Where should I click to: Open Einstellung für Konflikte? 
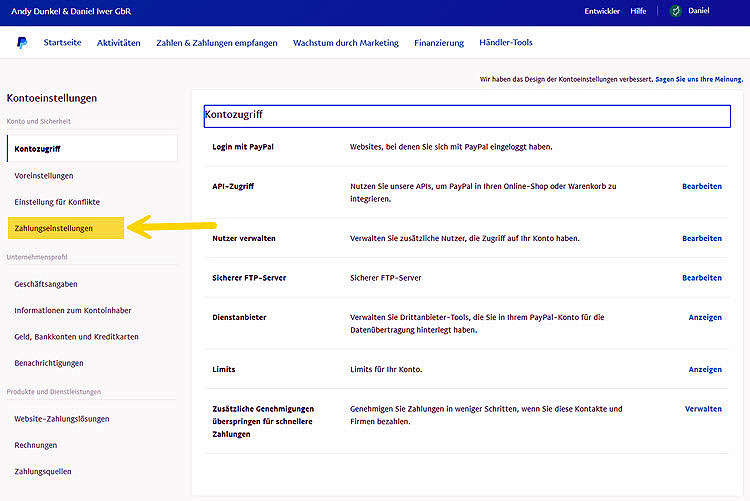tap(57, 202)
